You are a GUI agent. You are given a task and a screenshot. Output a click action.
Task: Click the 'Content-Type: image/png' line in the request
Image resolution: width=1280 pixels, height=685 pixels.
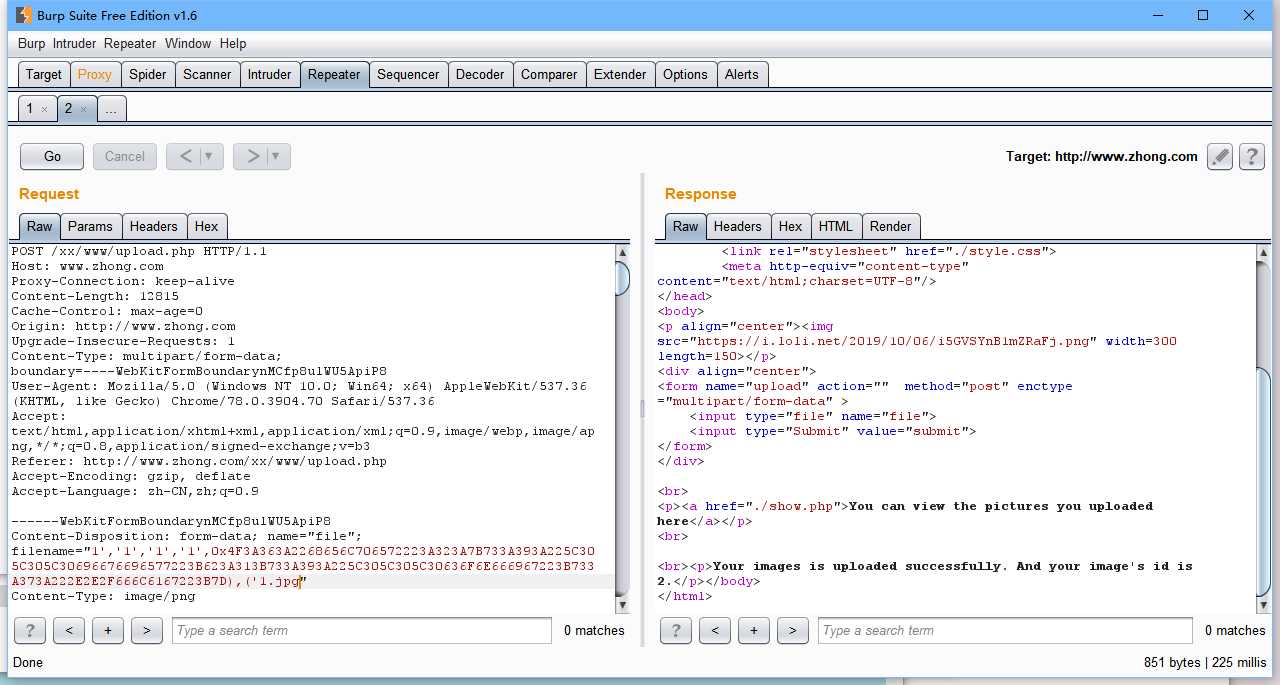(103, 596)
